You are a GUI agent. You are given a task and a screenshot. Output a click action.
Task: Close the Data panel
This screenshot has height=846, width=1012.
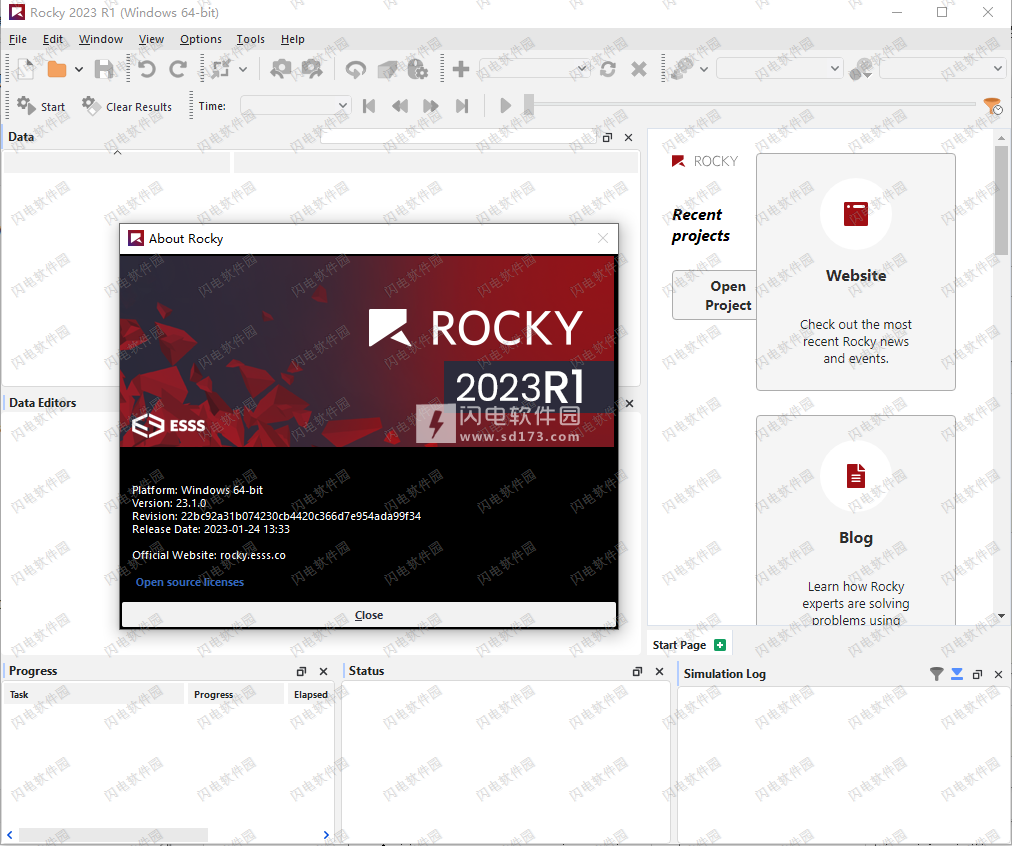tap(629, 137)
